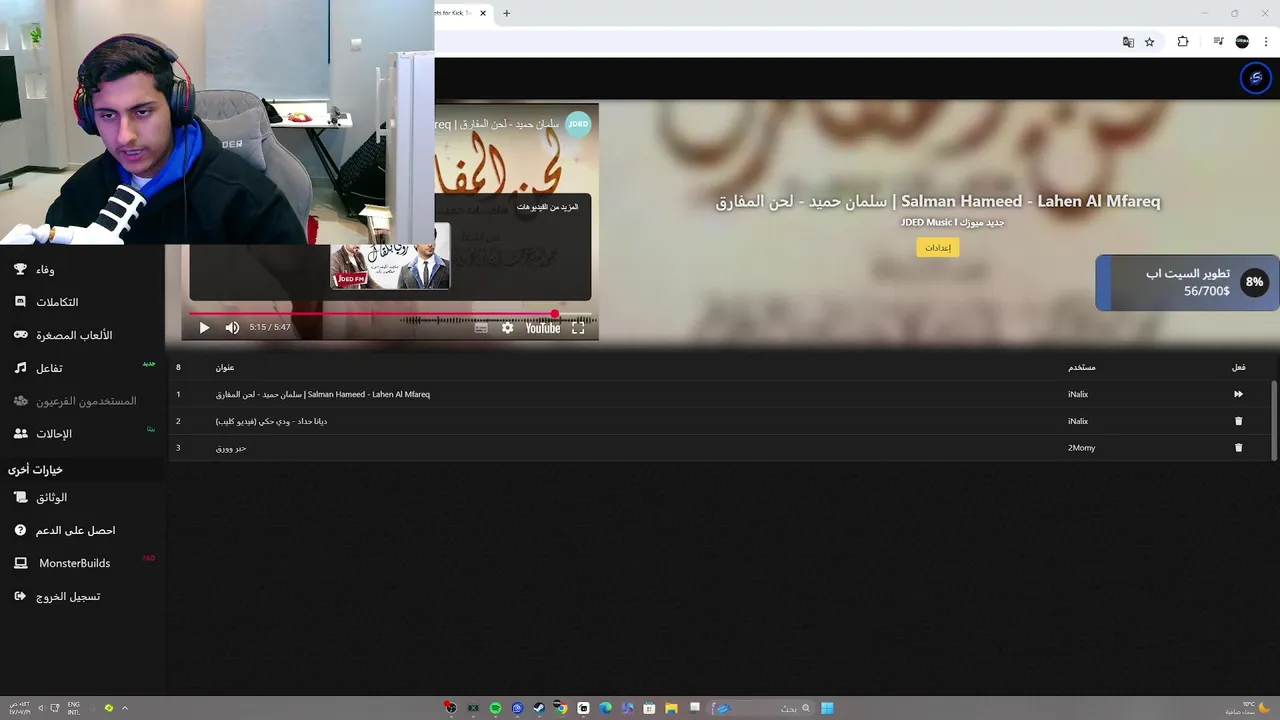This screenshot has height=720, width=1280.
Task: Enter fullscreen in the YouTube player
Action: pos(578,328)
